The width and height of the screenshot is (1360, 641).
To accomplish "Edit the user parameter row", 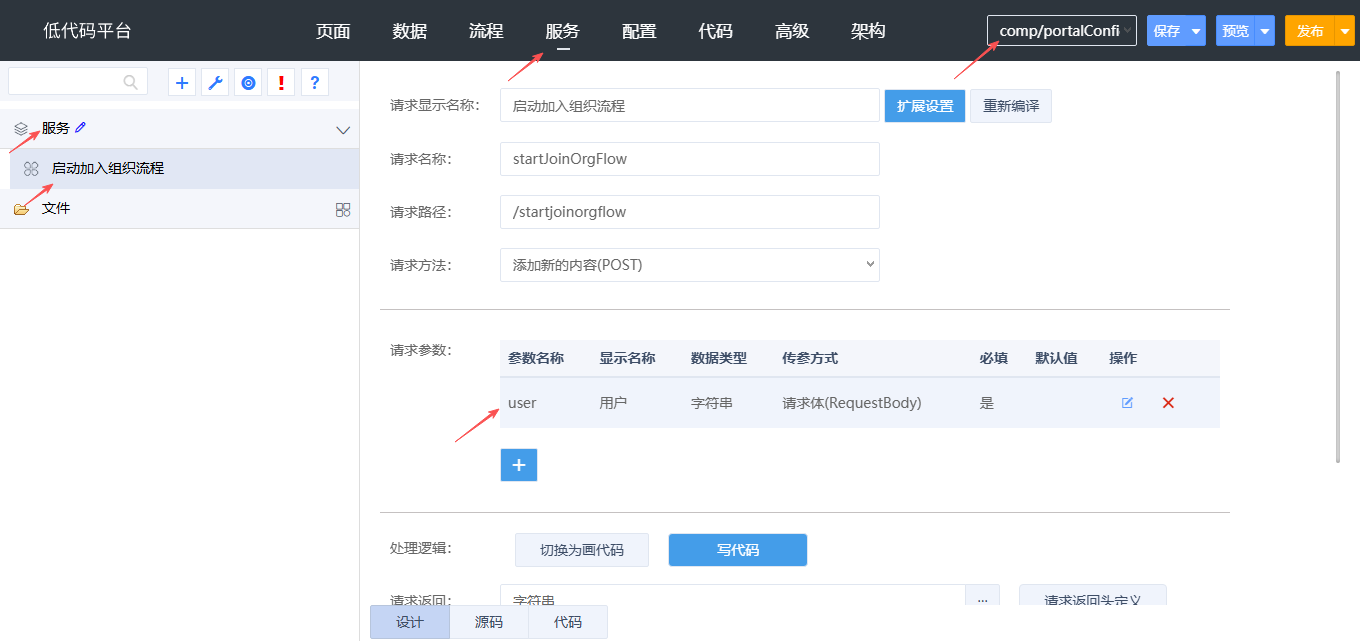I will coord(1127,403).
